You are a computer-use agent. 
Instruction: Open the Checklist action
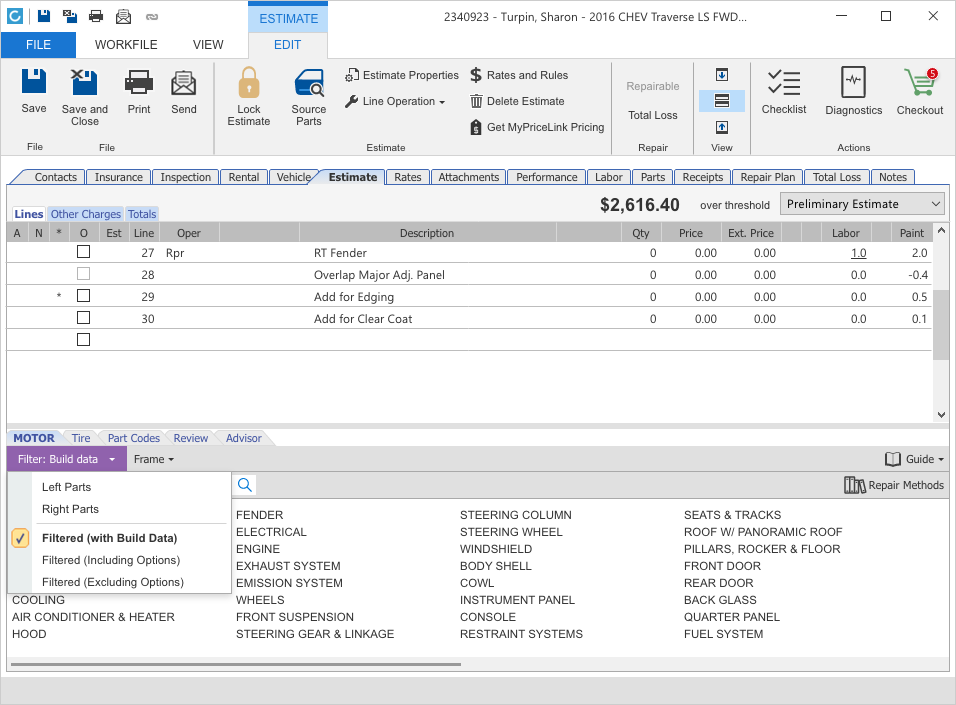pos(783,84)
